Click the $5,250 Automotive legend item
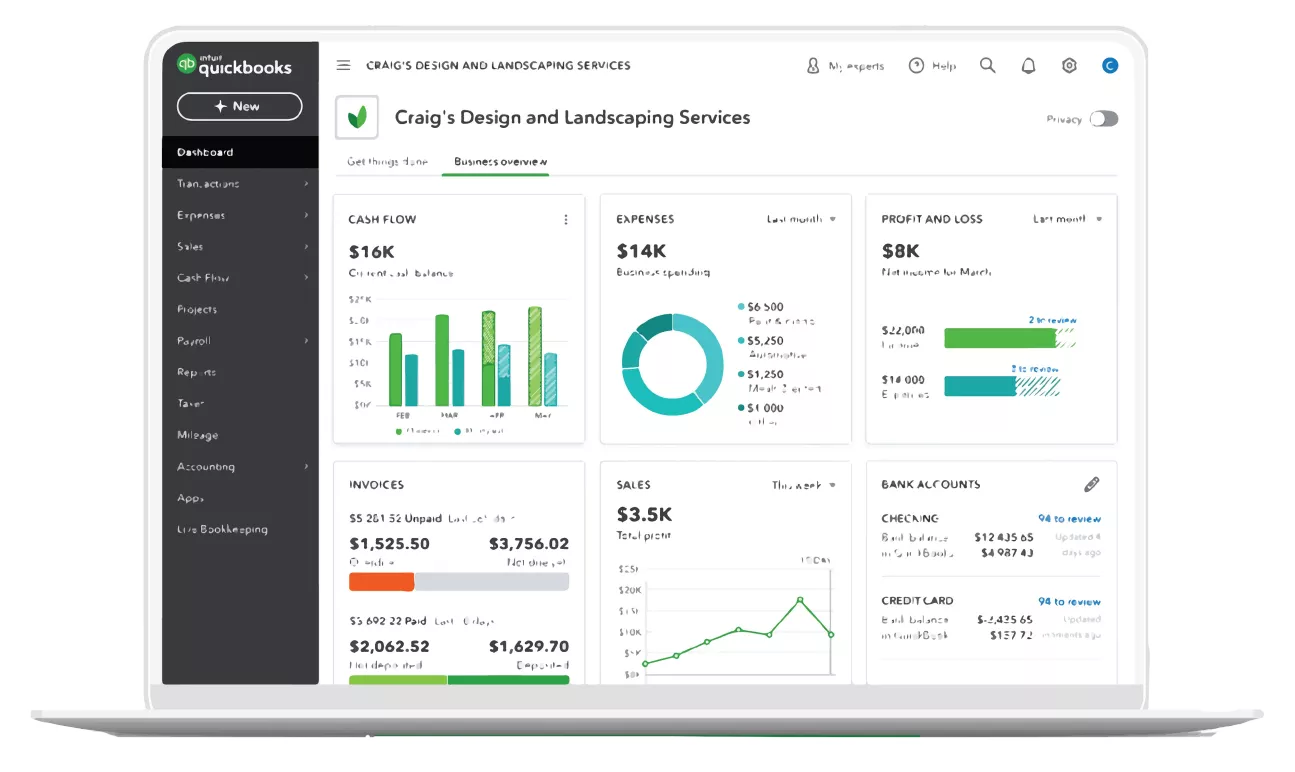The width and height of the screenshot is (1295, 772). point(772,347)
